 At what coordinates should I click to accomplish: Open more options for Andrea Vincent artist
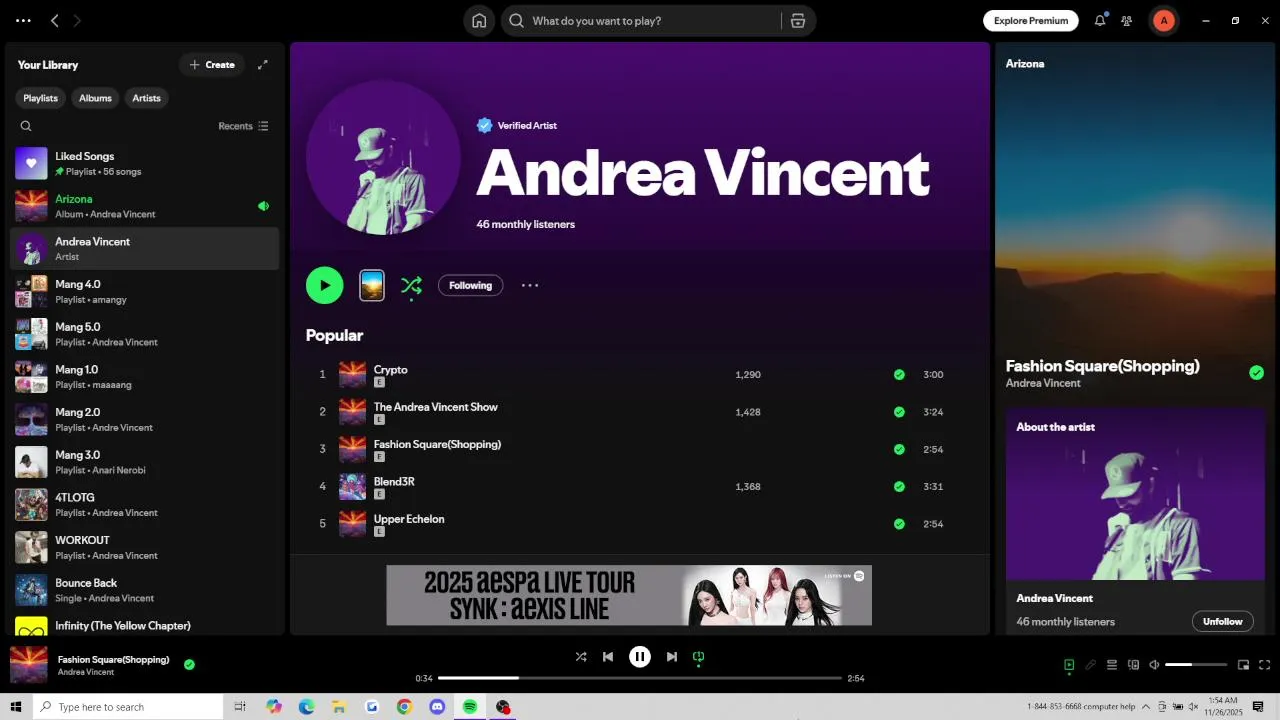click(530, 285)
